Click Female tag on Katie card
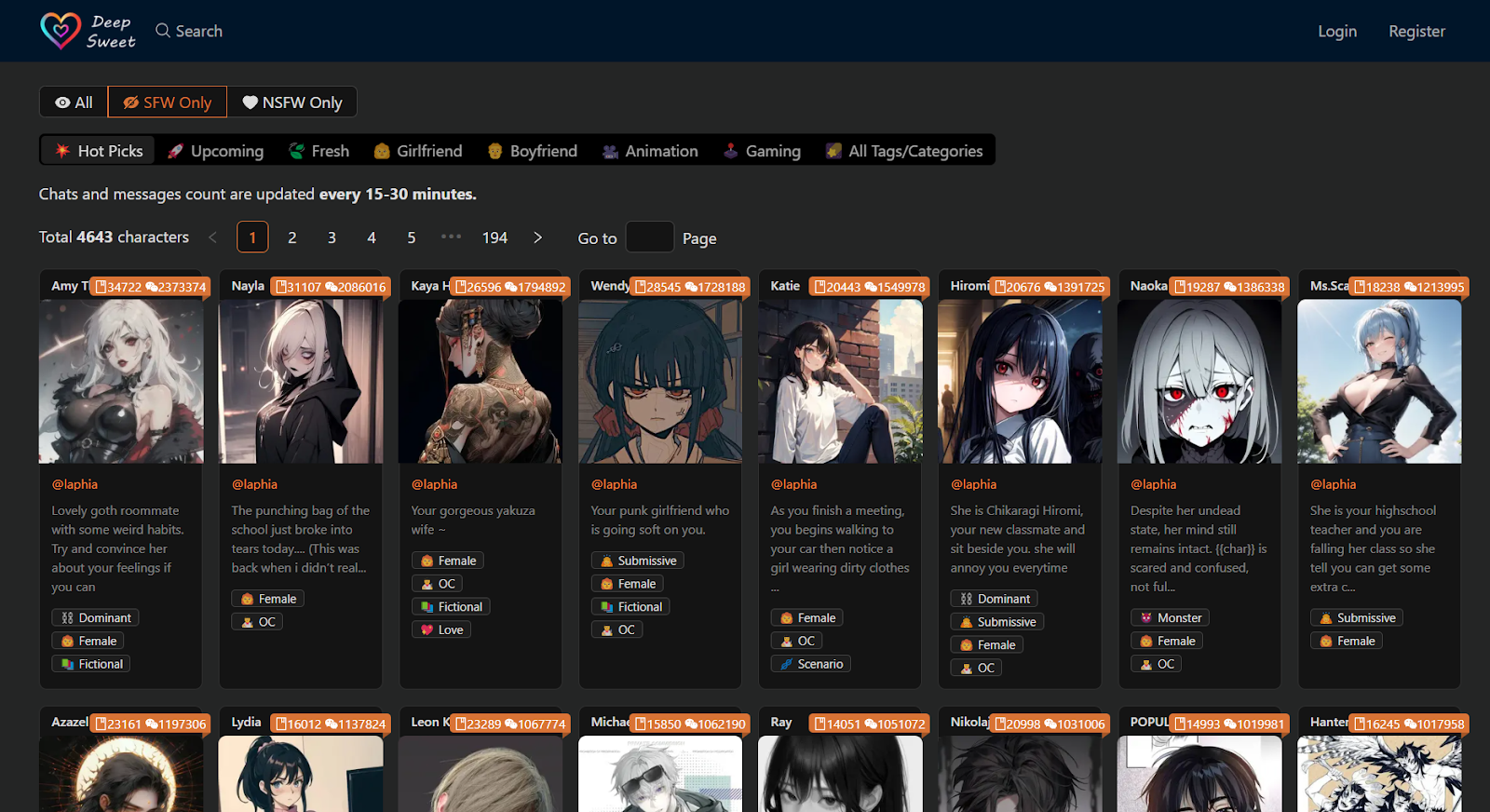The height and width of the screenshot is (812, 1490). 807,617
